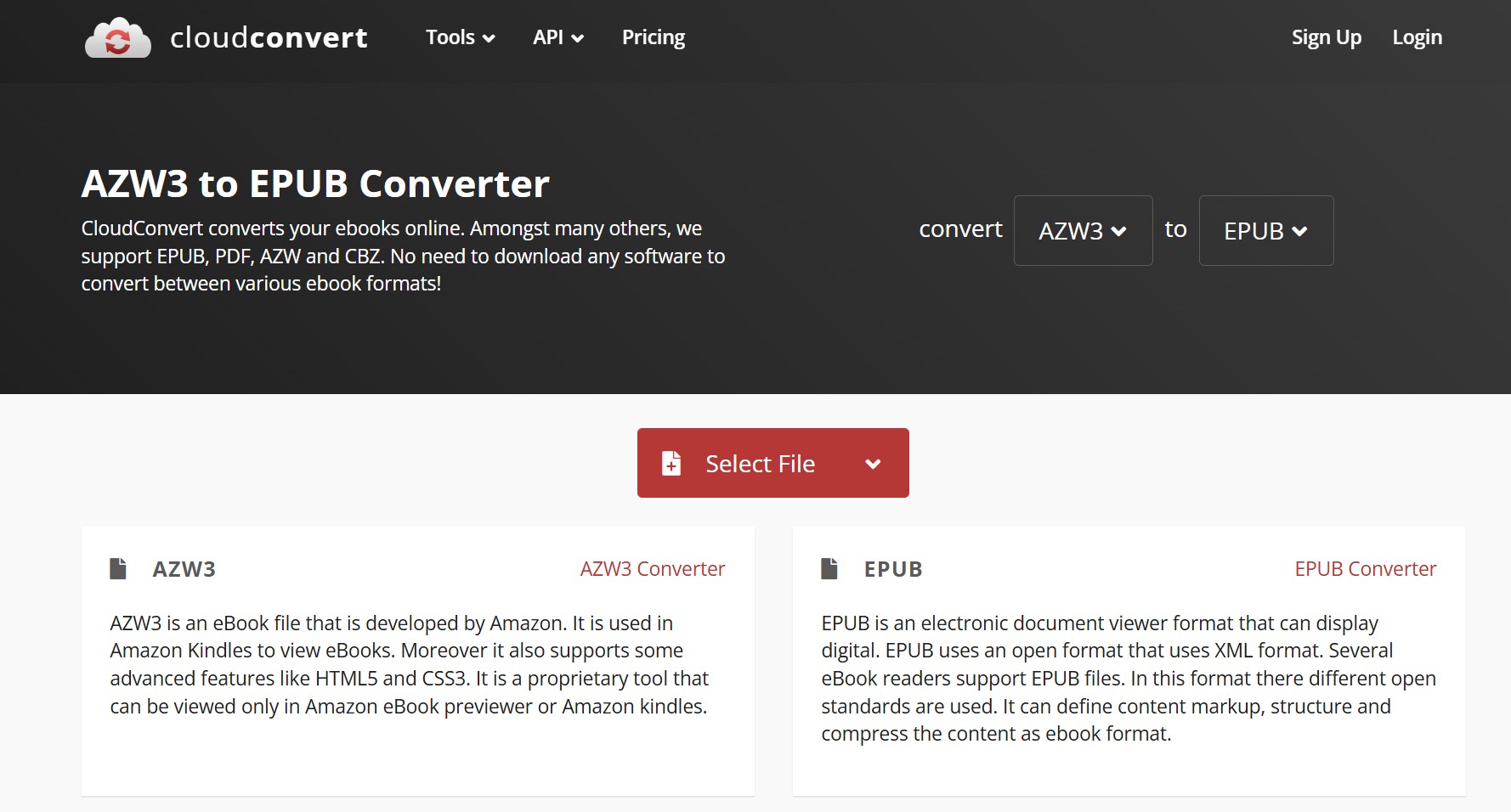The image size is (1511, 812).
Task: Open the EPUB Converter page
Action: [x=1365, y=568]
